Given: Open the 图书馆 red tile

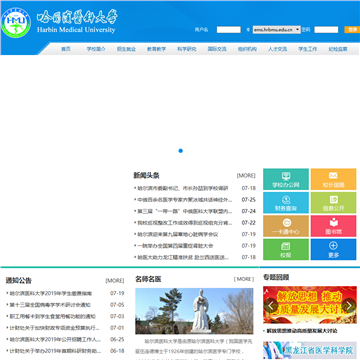Looking at the screenshot, I should click(x=333, y=226).
